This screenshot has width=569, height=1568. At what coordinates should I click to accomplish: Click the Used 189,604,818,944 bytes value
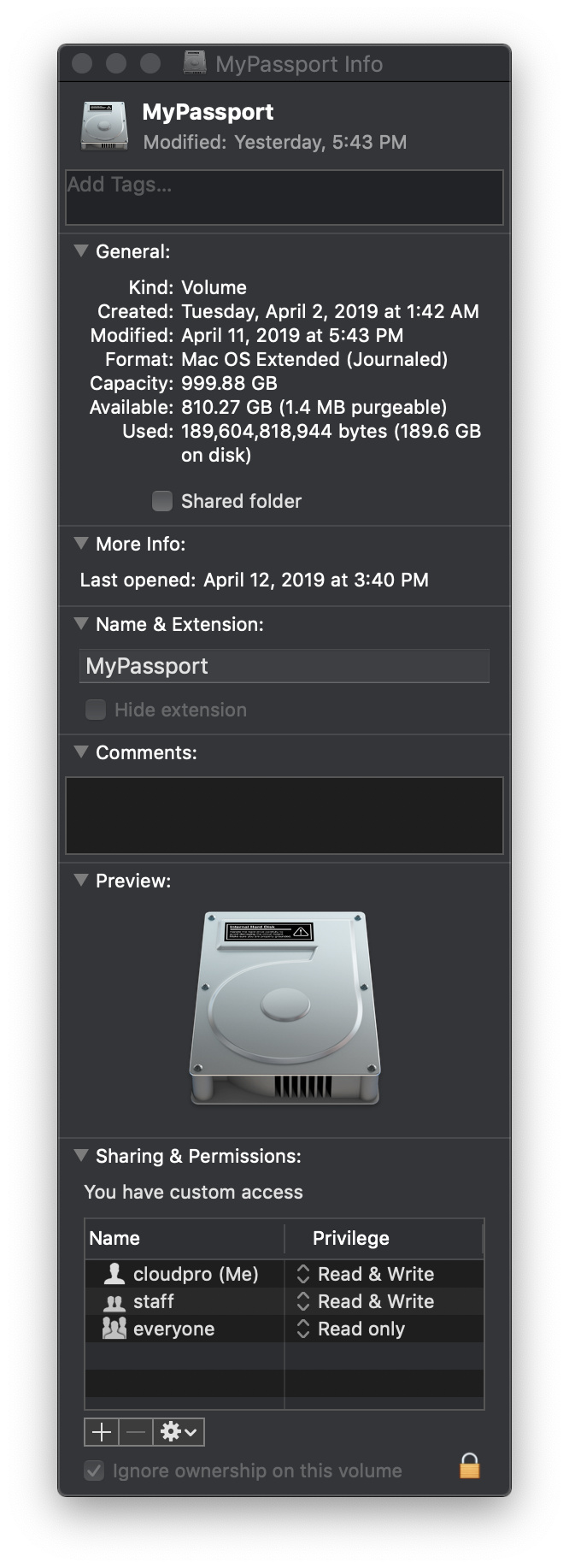click(331, 443)
